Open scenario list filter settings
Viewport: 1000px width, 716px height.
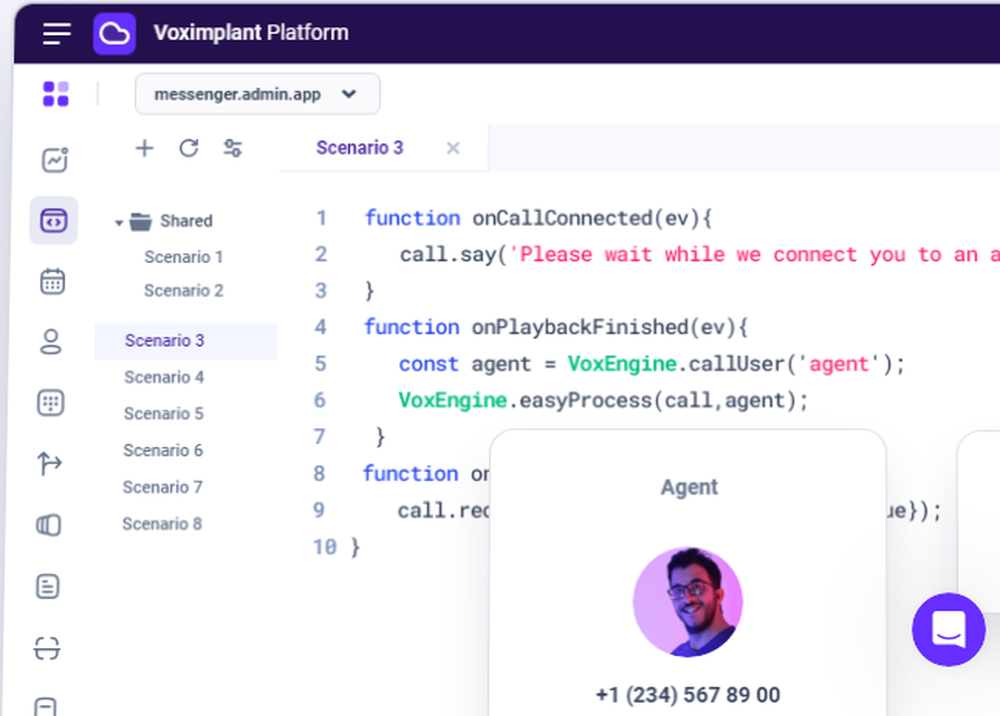tap(233, 149)
